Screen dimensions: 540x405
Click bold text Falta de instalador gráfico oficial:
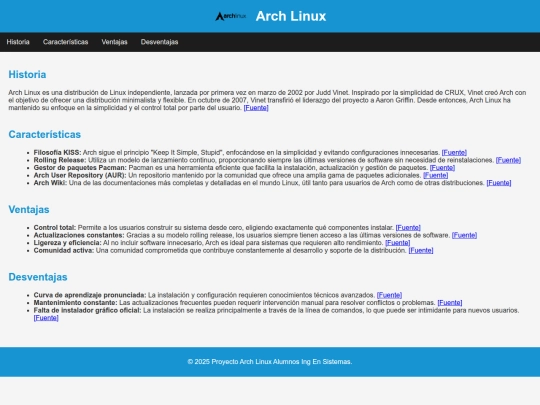(87, 310)
